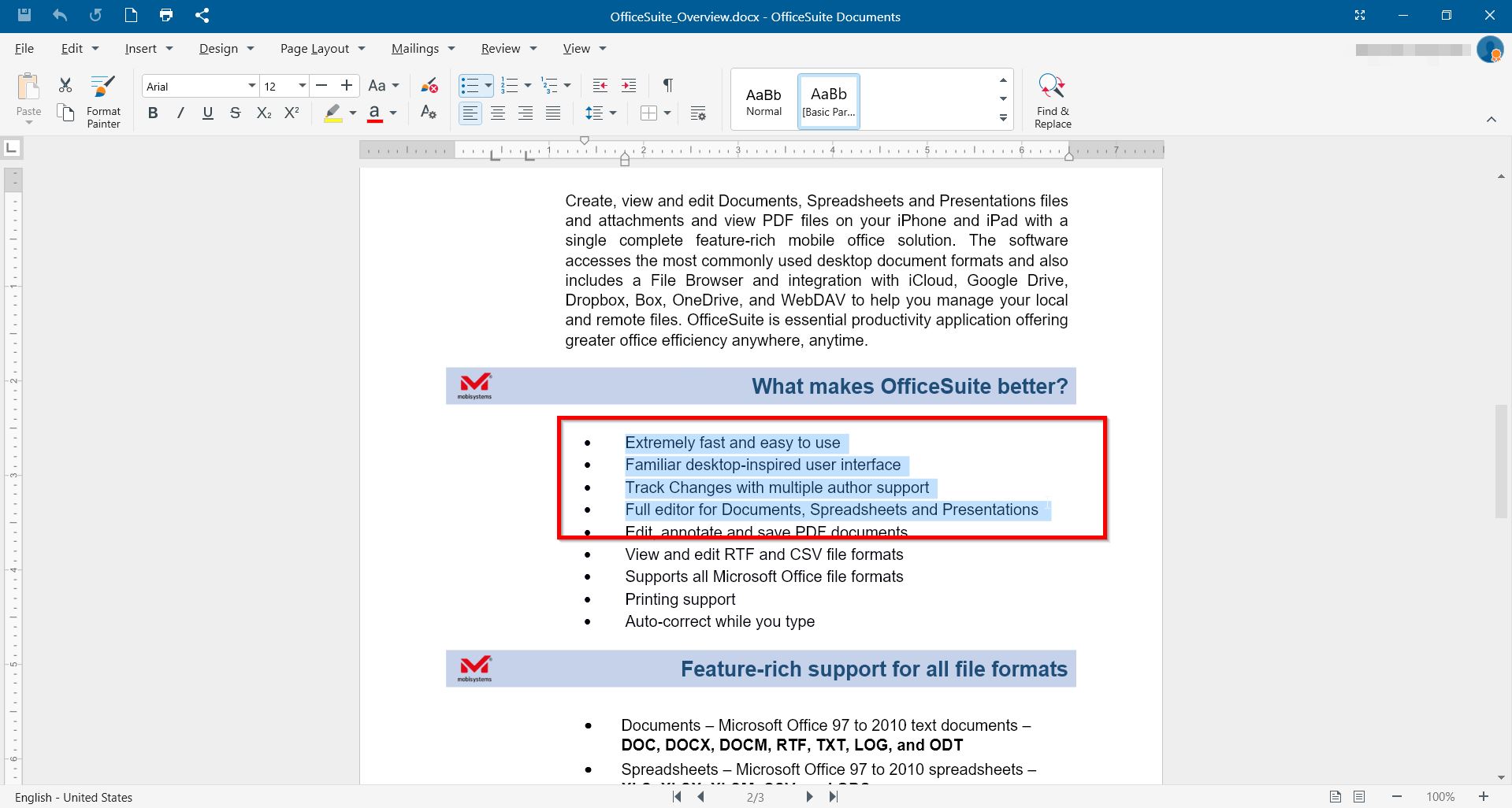Open the line spacing dropdown
The image size is (1512, 808).
click(x=600, y=113)
